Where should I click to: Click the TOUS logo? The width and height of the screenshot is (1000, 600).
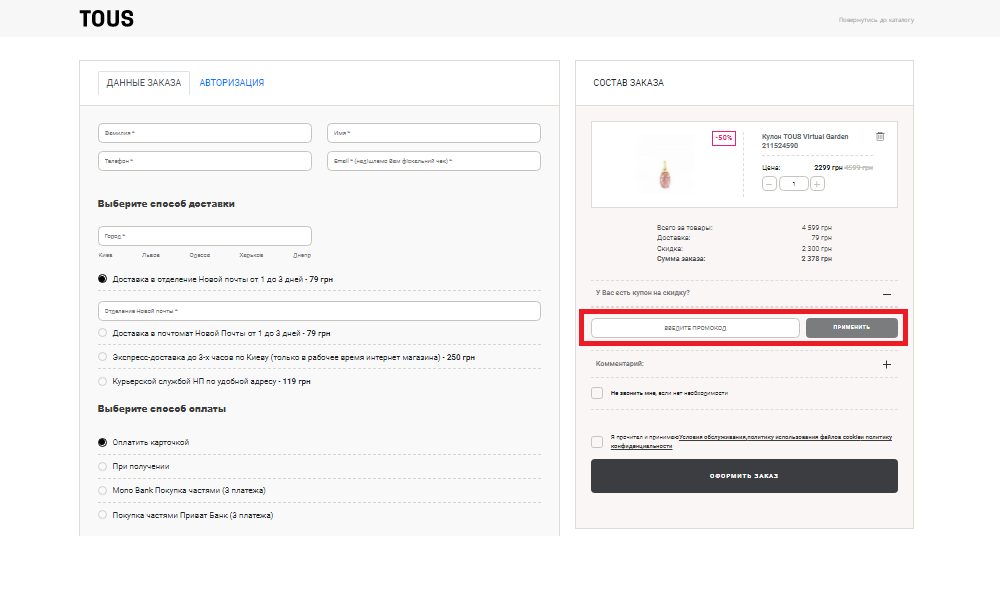106,19
